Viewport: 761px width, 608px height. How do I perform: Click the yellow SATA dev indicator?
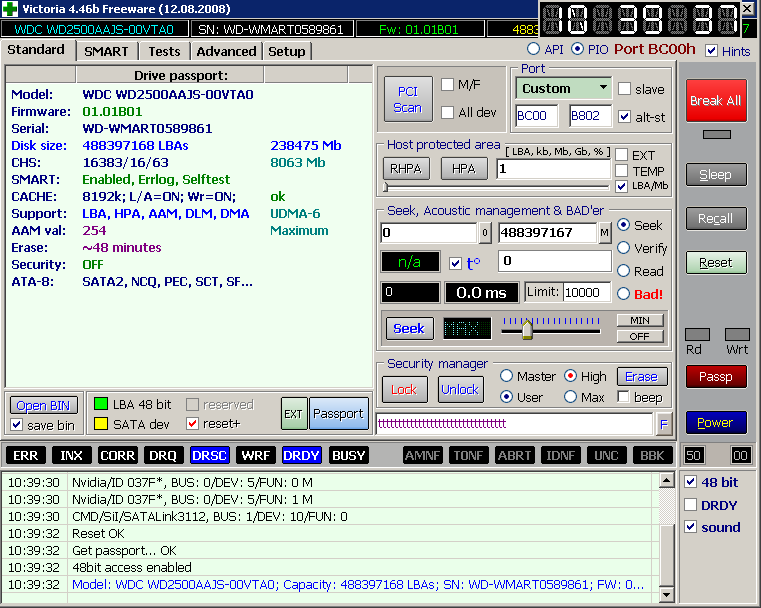click(100, 424)
